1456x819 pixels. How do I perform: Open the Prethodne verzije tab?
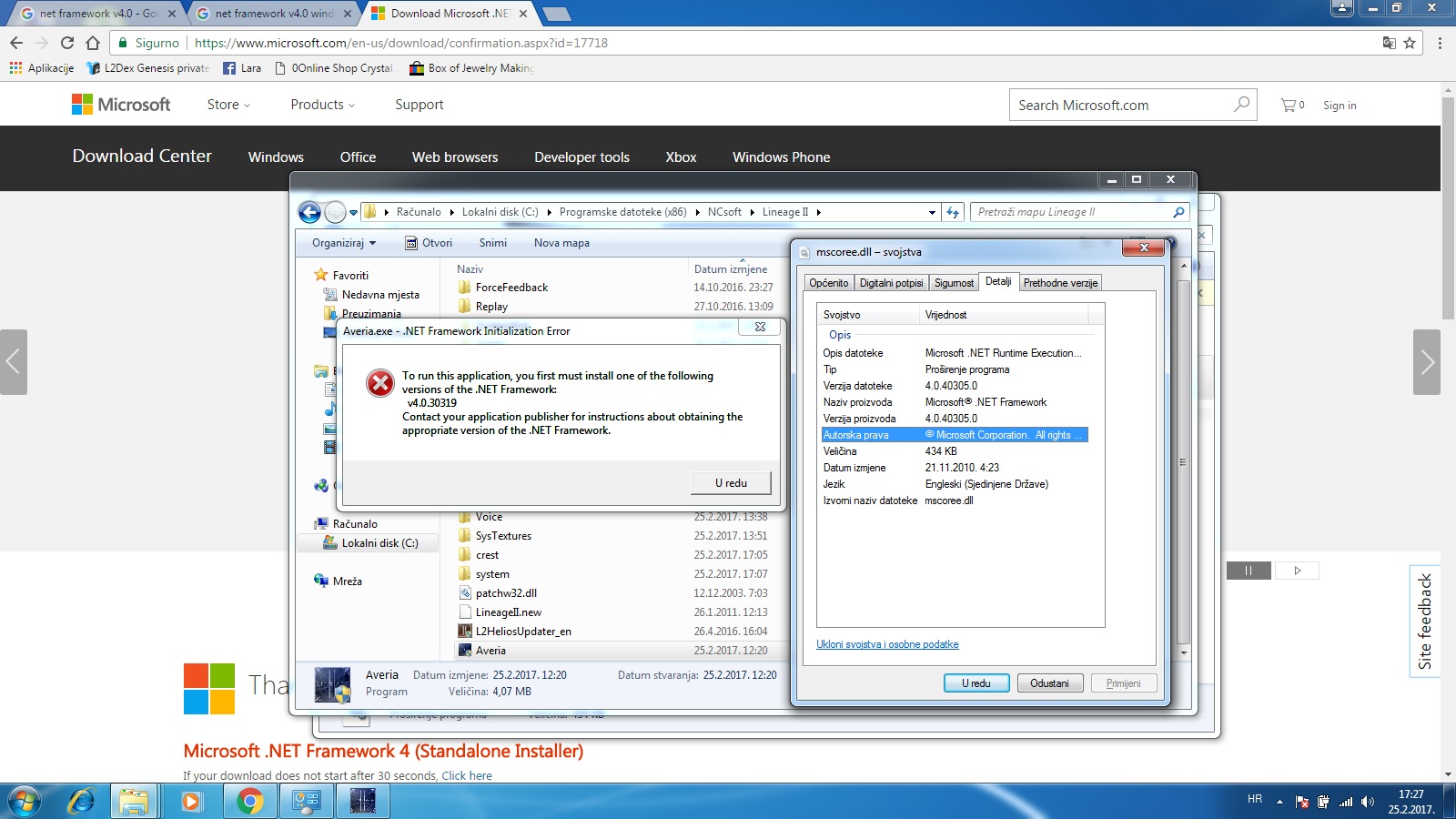point(1060,283)
